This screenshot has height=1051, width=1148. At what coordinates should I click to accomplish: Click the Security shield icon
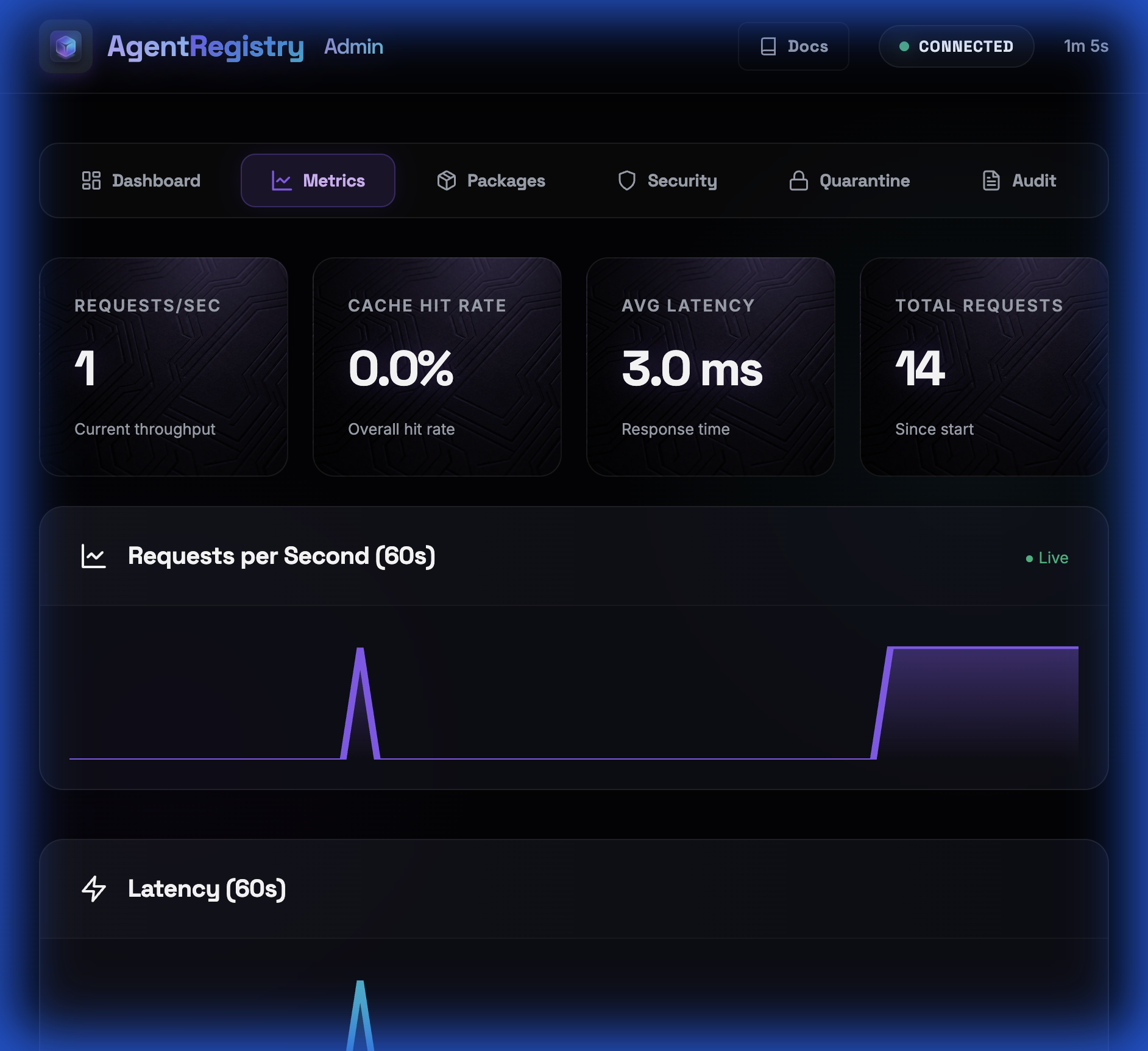627,180
